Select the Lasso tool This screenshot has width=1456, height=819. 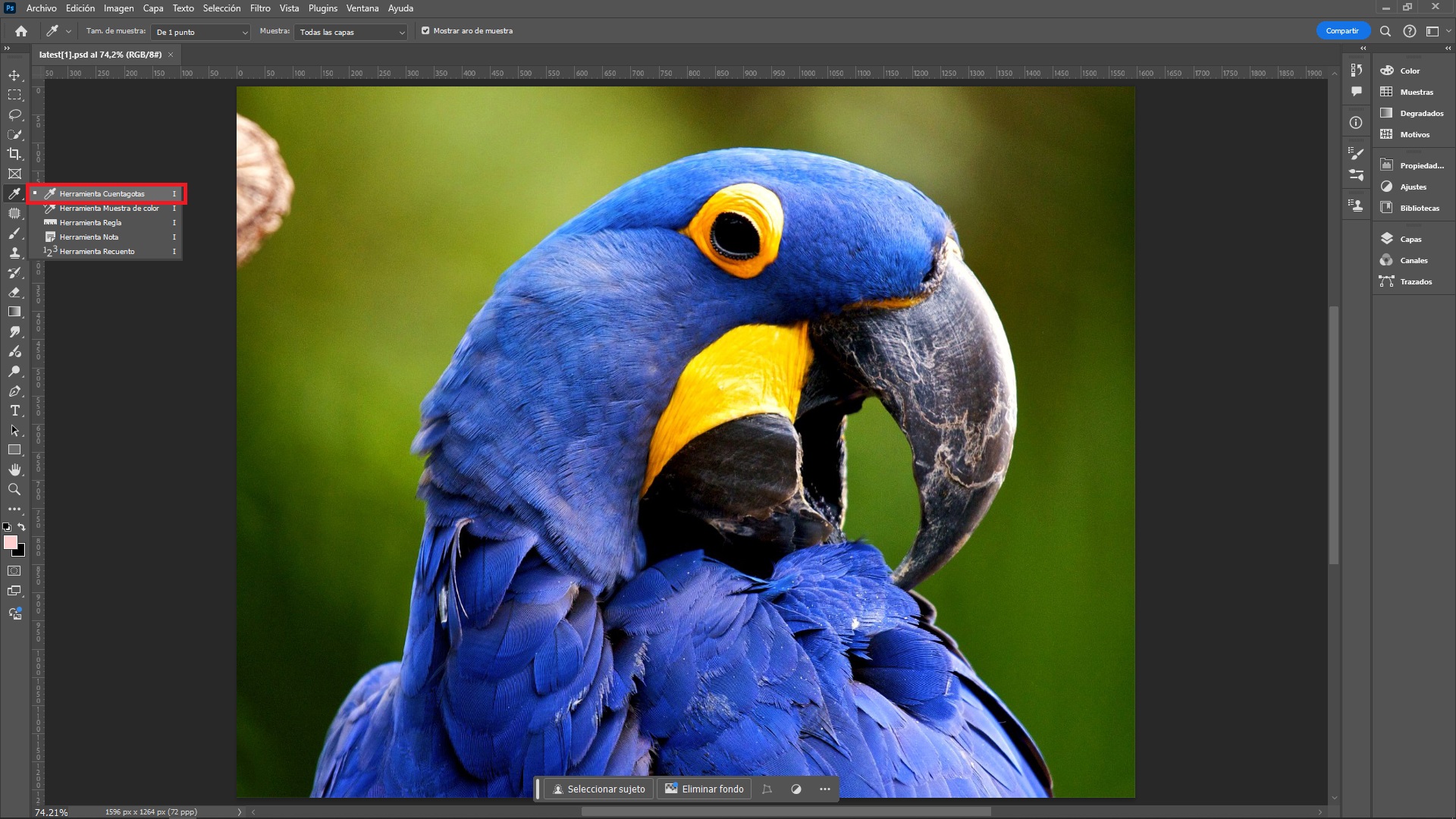pyautogui.click(x=14, y=115)
